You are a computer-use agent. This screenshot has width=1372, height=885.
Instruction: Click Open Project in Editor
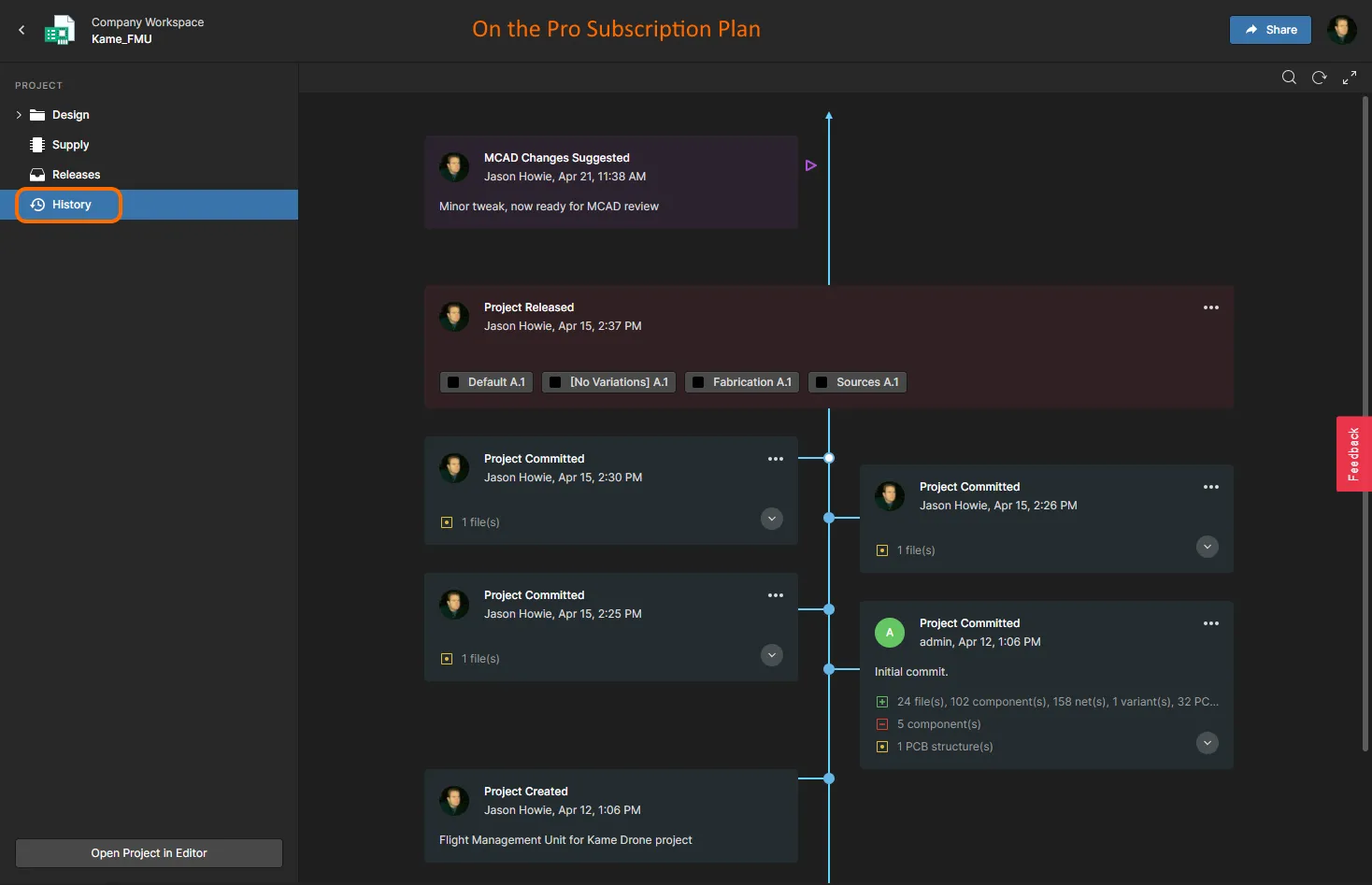[149, 853]
